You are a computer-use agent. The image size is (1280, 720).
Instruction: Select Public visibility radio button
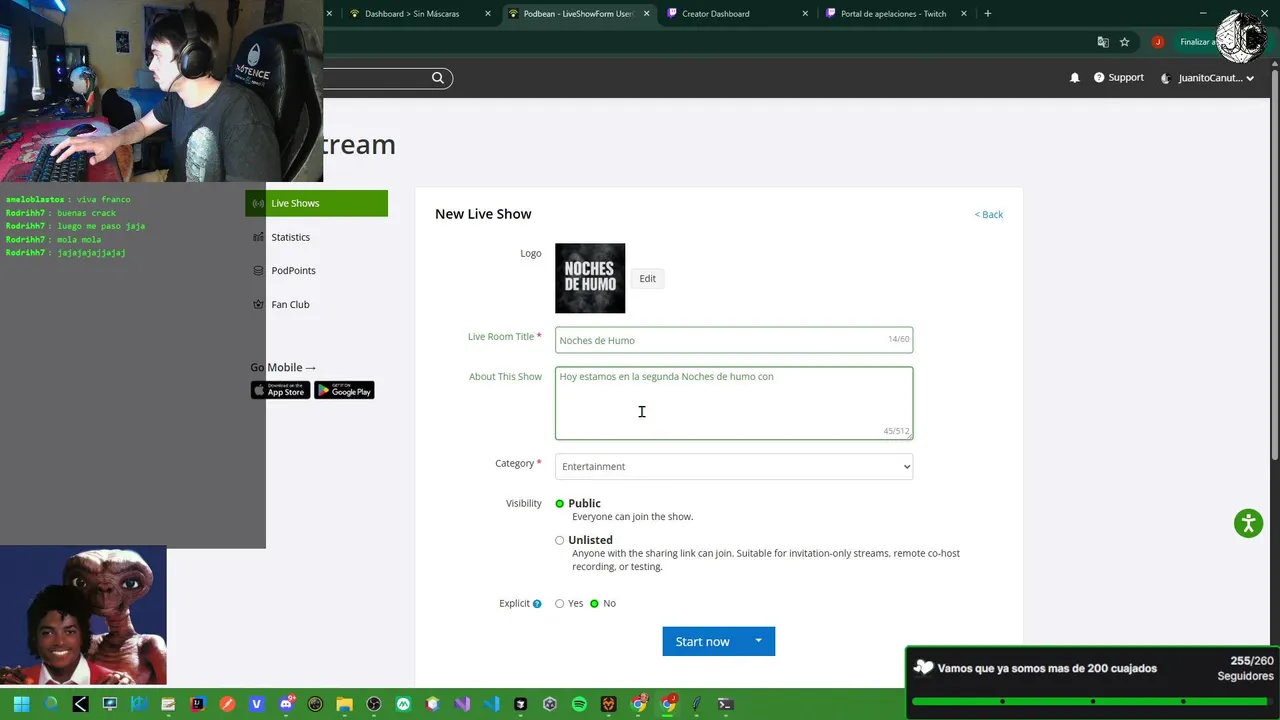click(x=560, y=504)
